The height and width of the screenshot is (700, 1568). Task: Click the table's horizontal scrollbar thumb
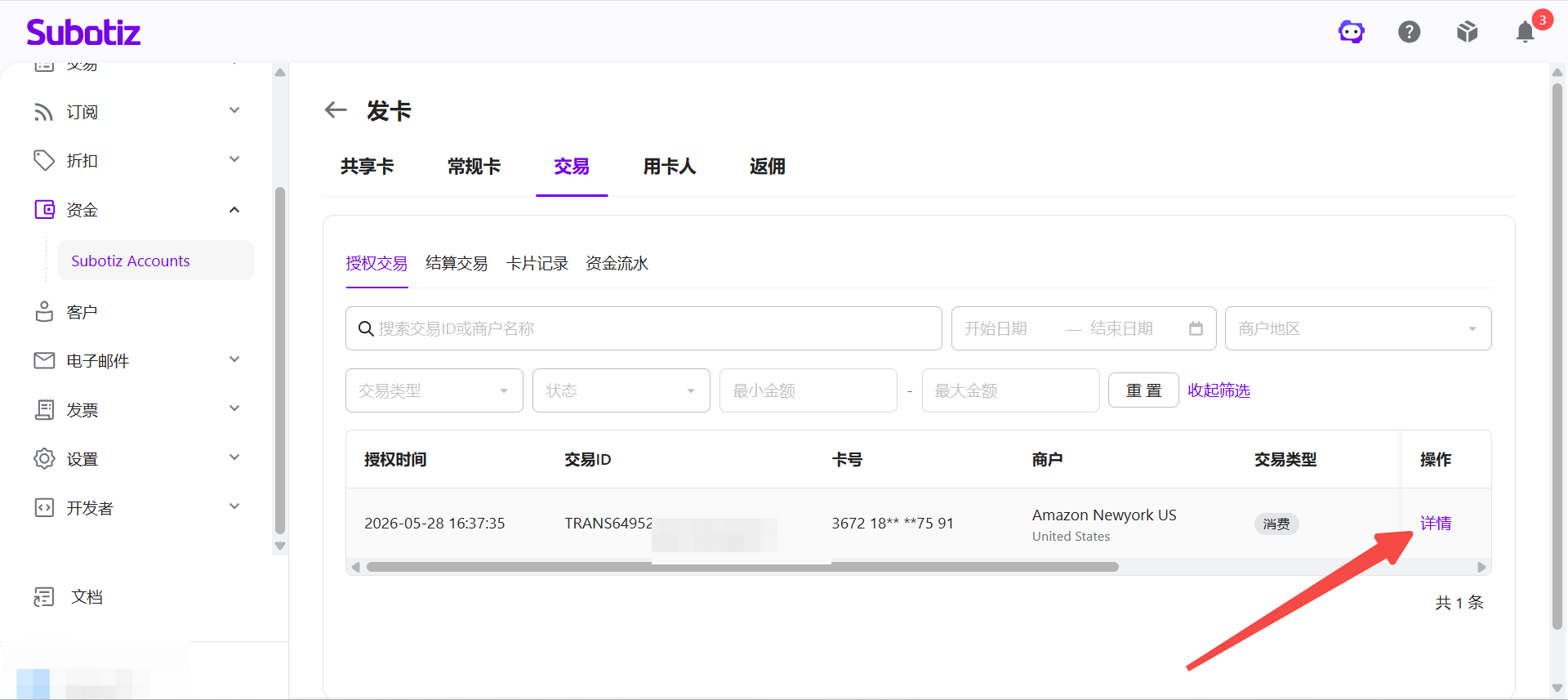coord(742,567)
